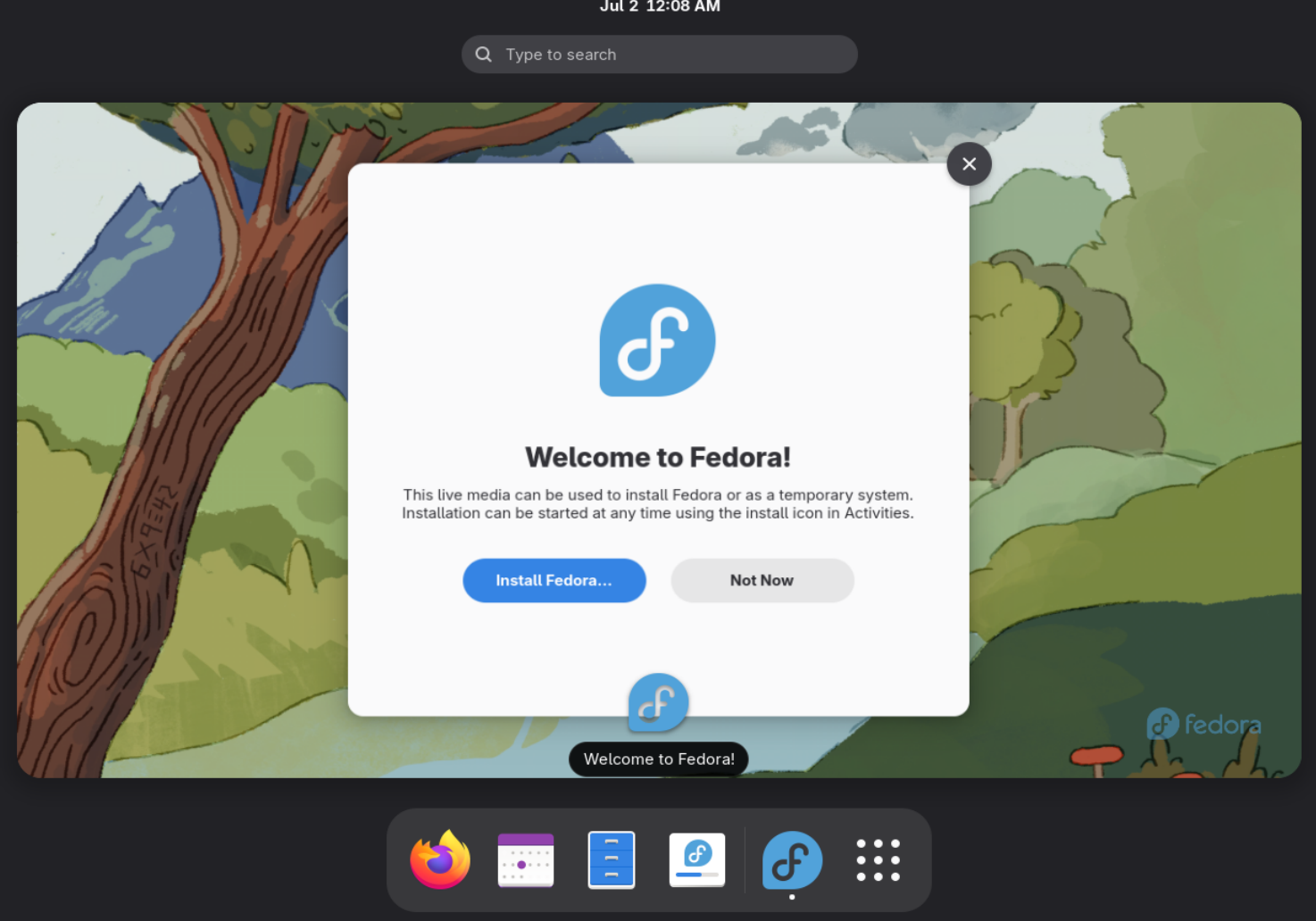Close the Welcome to Fedora window preview

(969, 164)
